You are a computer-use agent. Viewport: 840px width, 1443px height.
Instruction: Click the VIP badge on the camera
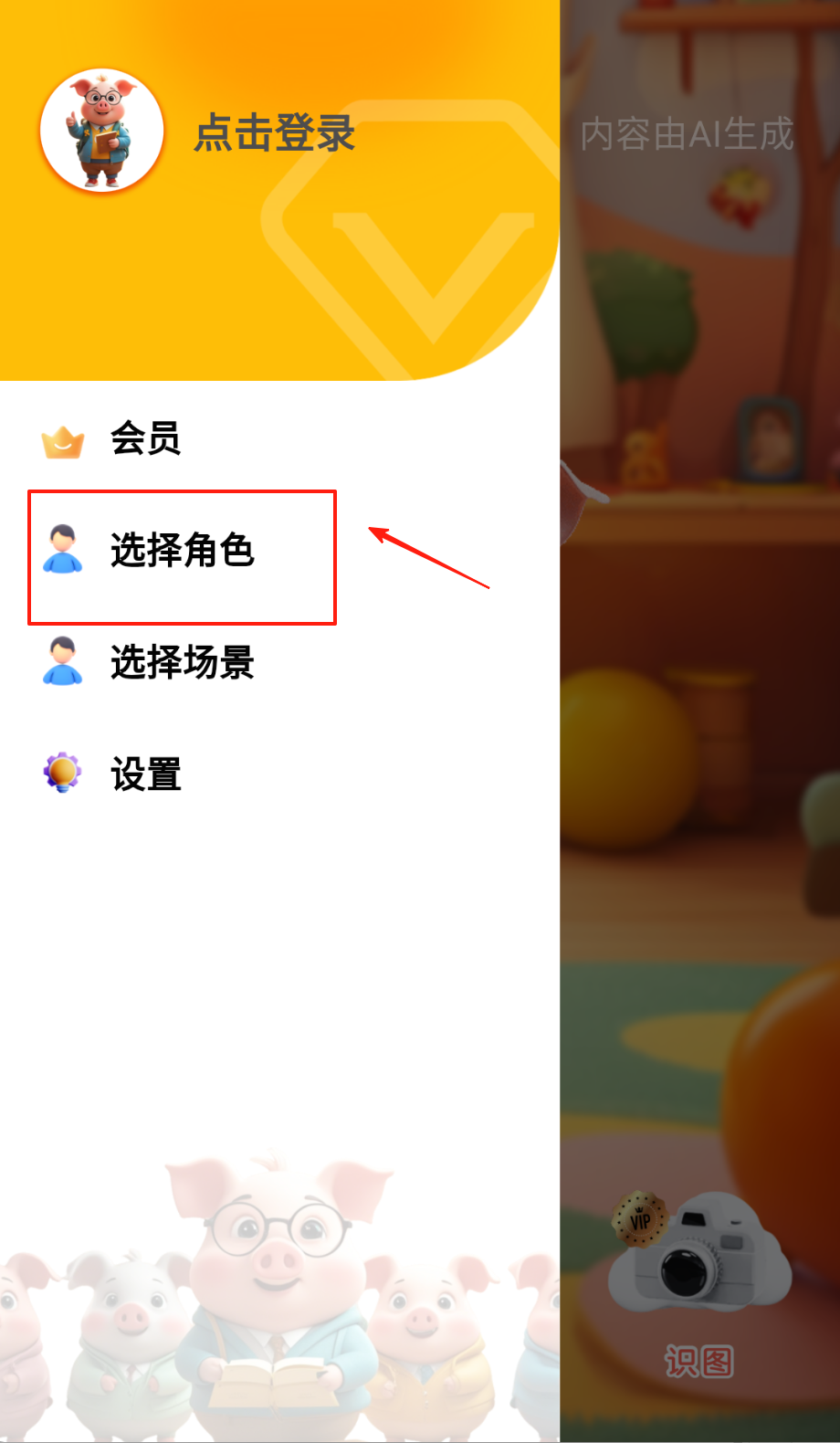[x=640, y=1219]
